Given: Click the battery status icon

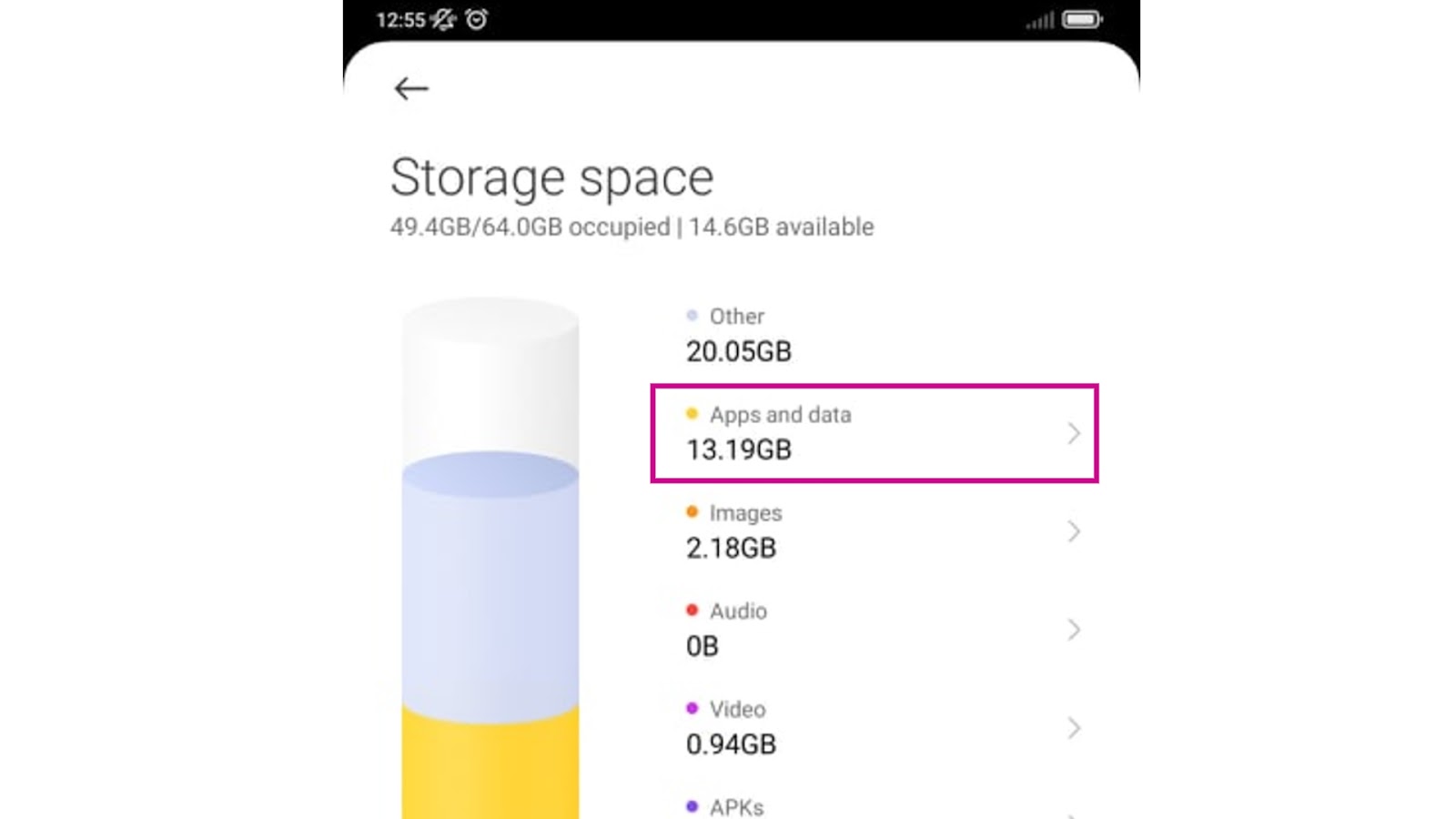Looking at the screenshot, I should [x=1082, y=19].
